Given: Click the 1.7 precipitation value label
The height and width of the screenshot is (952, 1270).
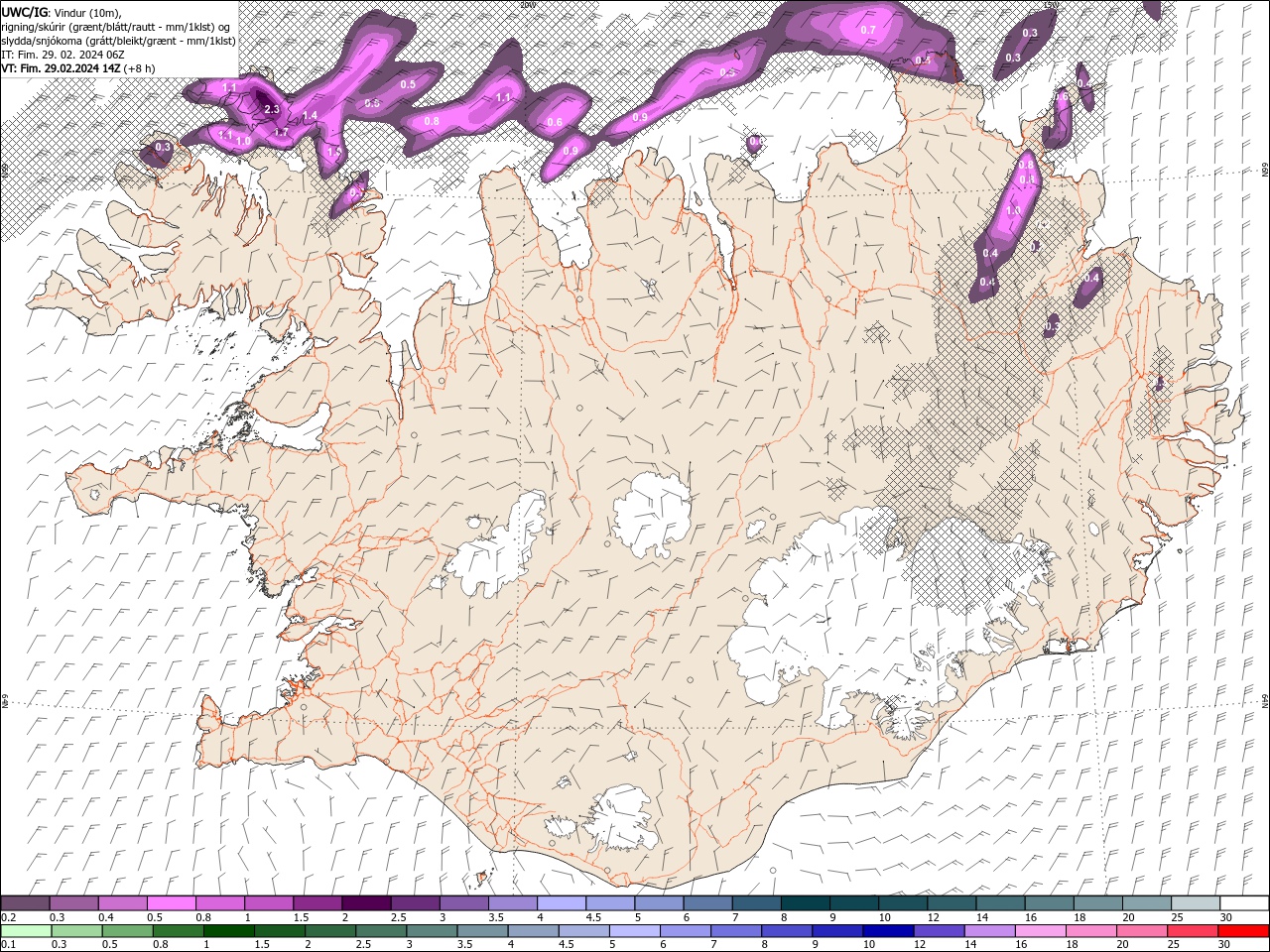Looking at the screenshot, I should [x=281, y=132].
